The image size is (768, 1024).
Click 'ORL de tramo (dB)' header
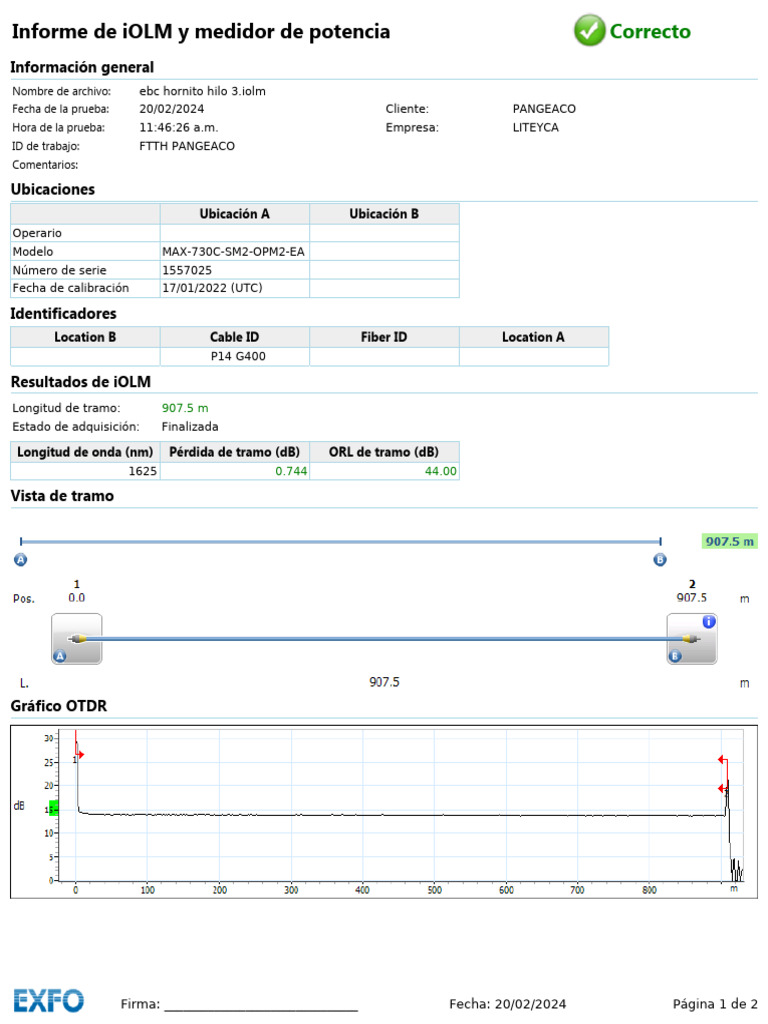pyautogui.click(x=384, y=452)
